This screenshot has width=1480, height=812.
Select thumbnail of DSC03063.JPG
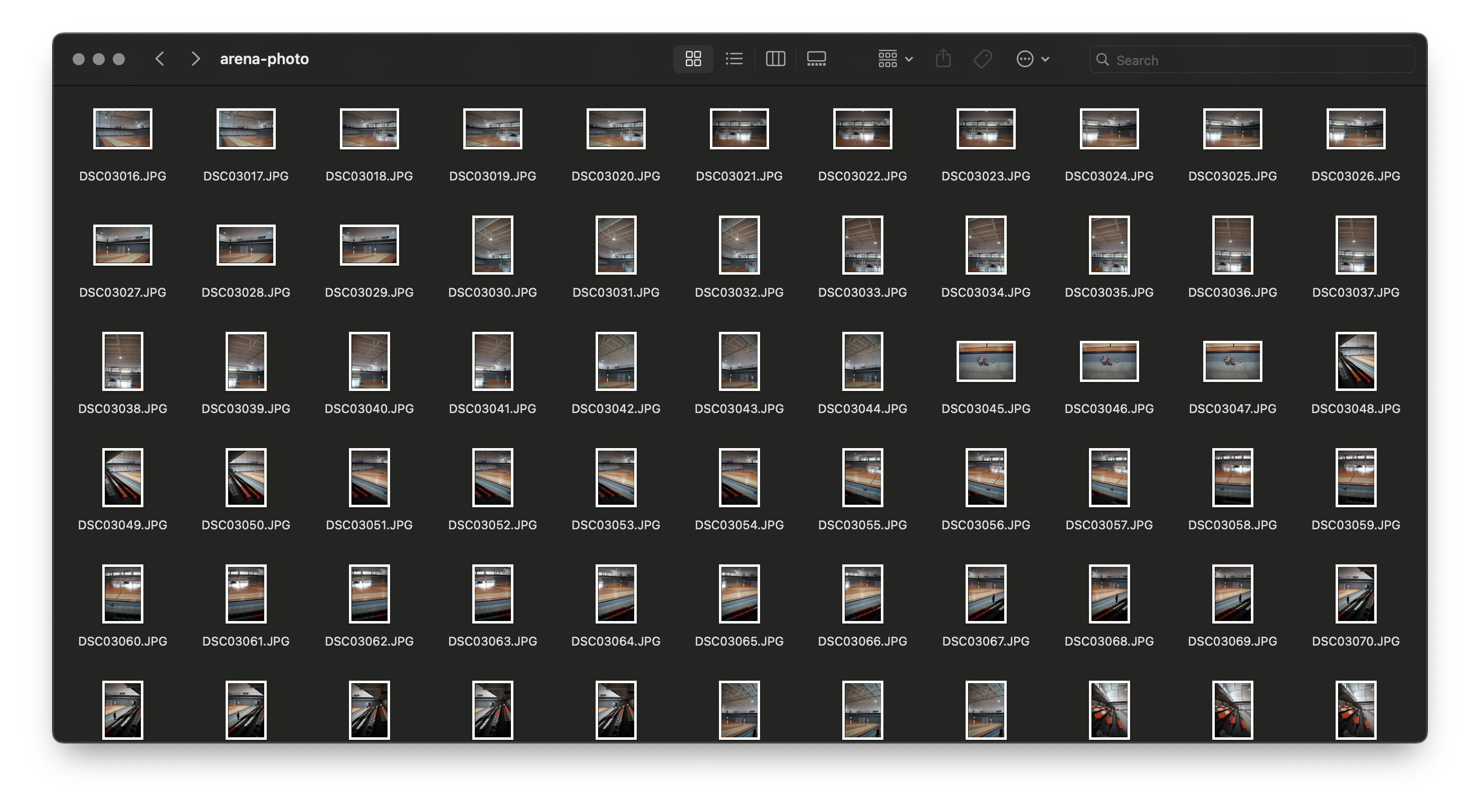[x=493, y=594]
